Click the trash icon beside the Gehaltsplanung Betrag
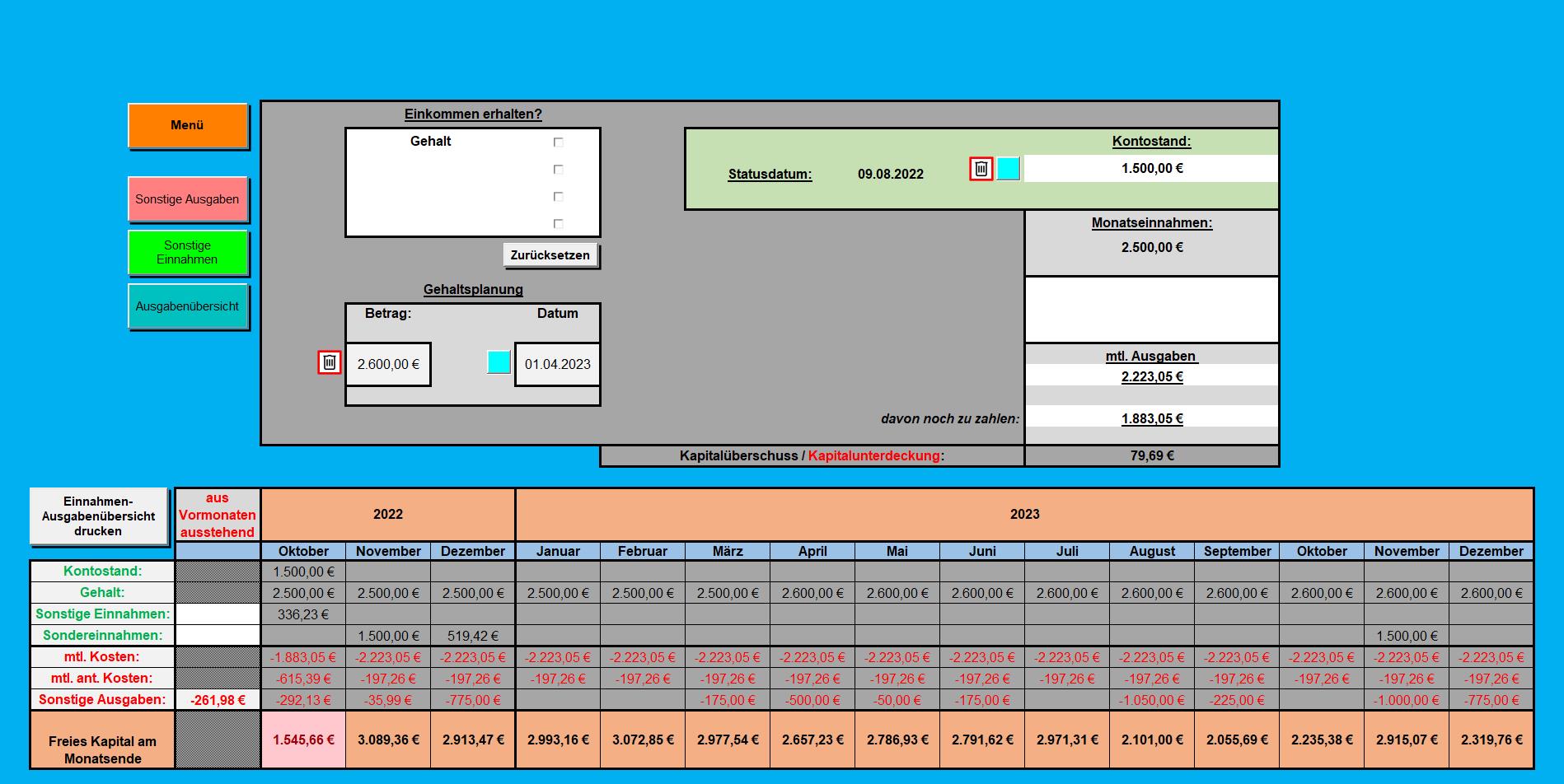Viewport: 1564px width, 784px height. [x=329, y=362]
